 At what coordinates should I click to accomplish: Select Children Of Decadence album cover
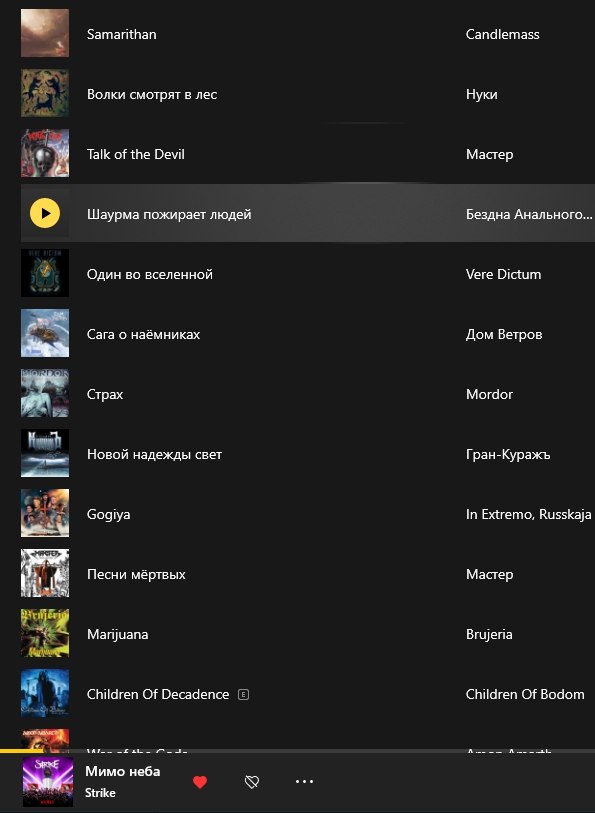pos(45,693)
